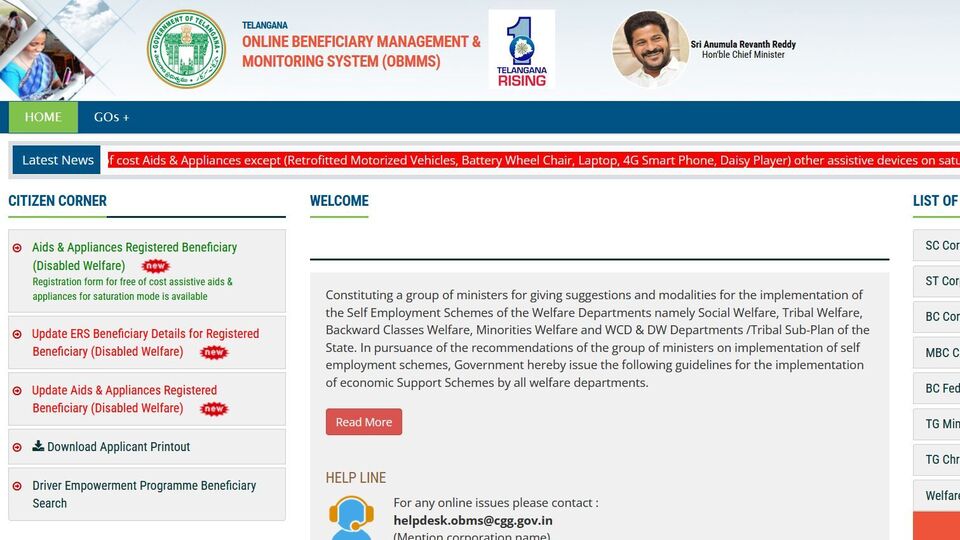960x540 pixels.
Task: Click the helpline headset support icon
Action: click(351, 518)
